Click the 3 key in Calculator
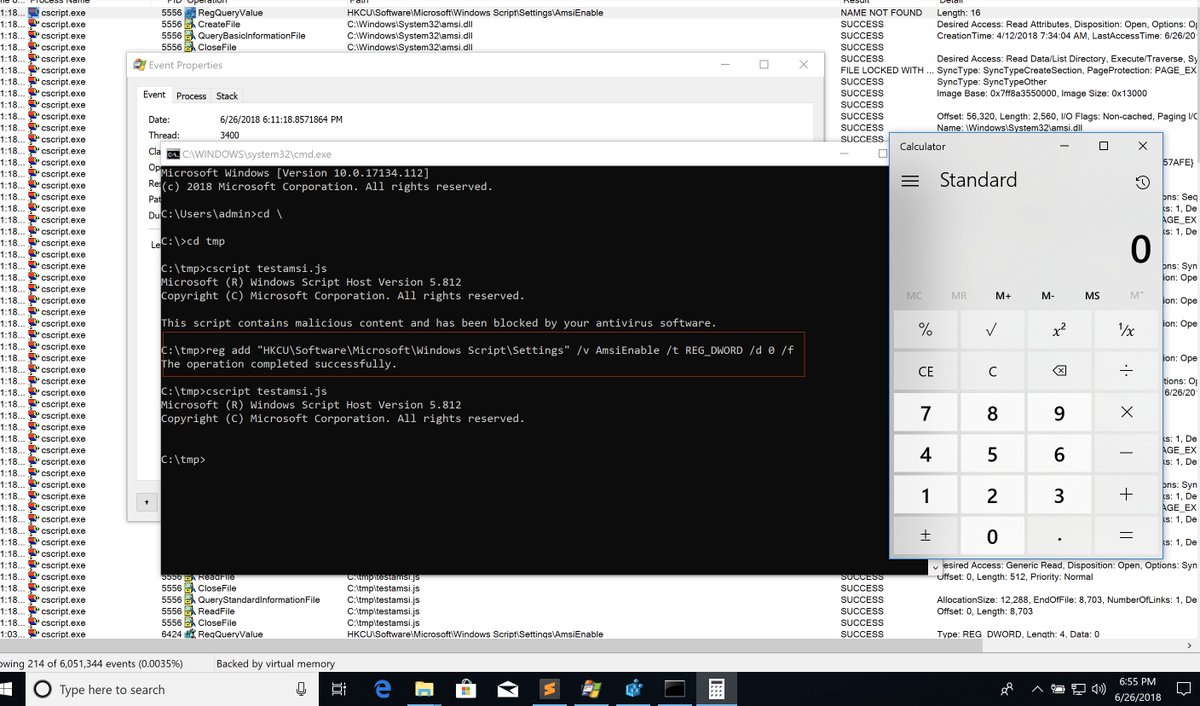This screenshot has width=1200, height=706. 1059,496
